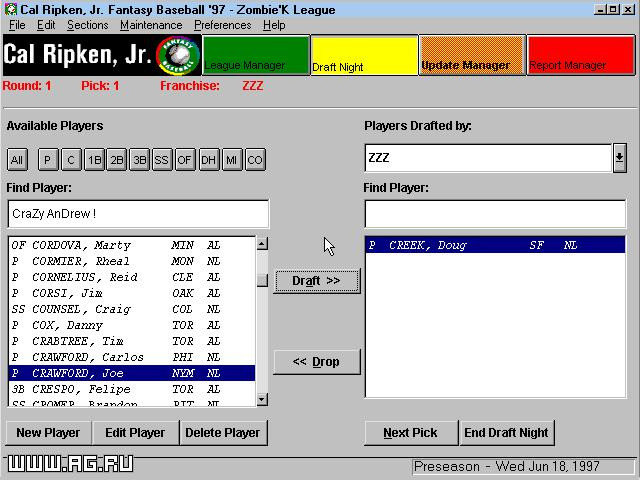640x480 pixels.
Task: Select CORDOVA, Marty in available players
Action: coord(132,245)
